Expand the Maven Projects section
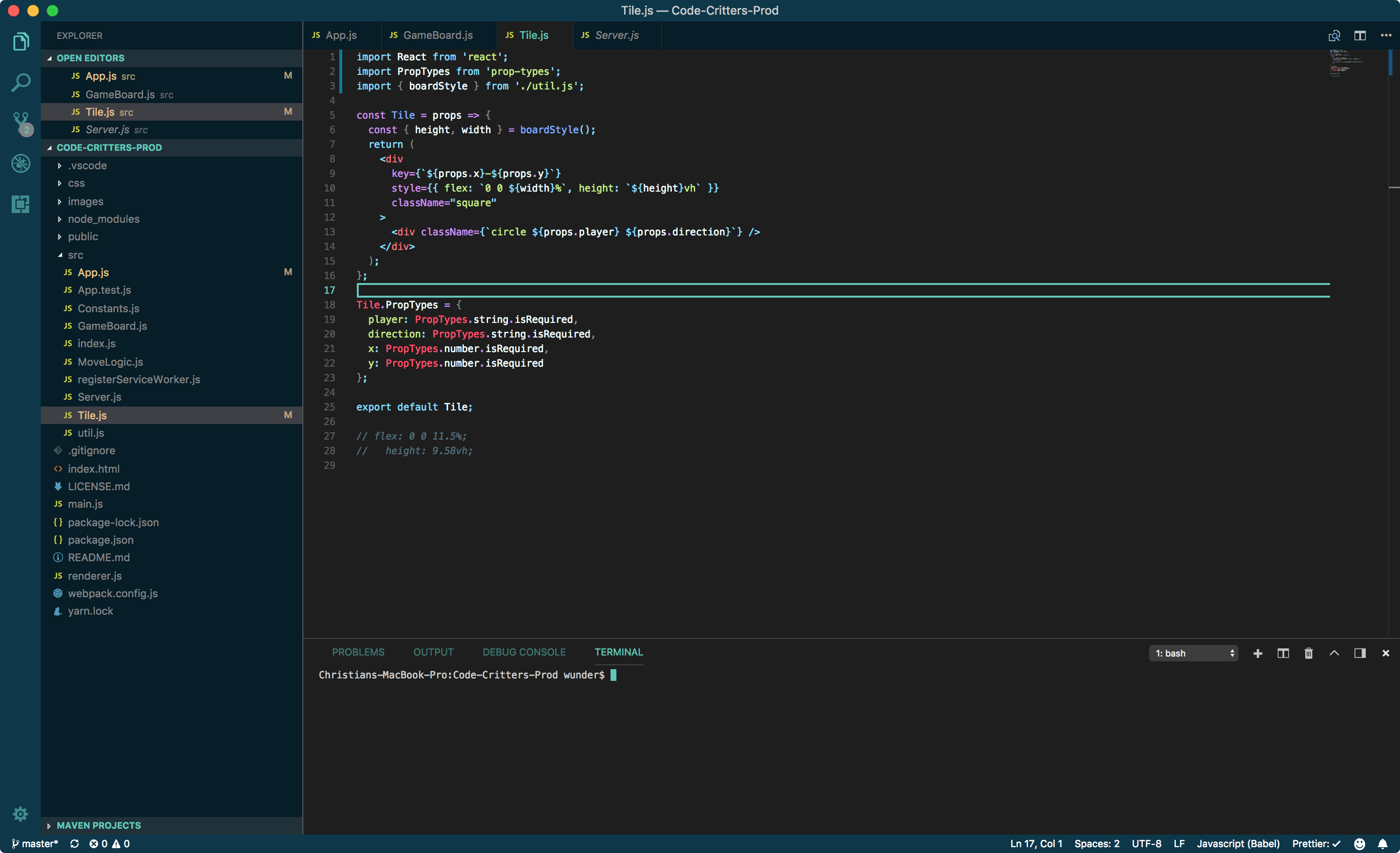Screen dimensions: 1400x853 click(x=98, y=825)
